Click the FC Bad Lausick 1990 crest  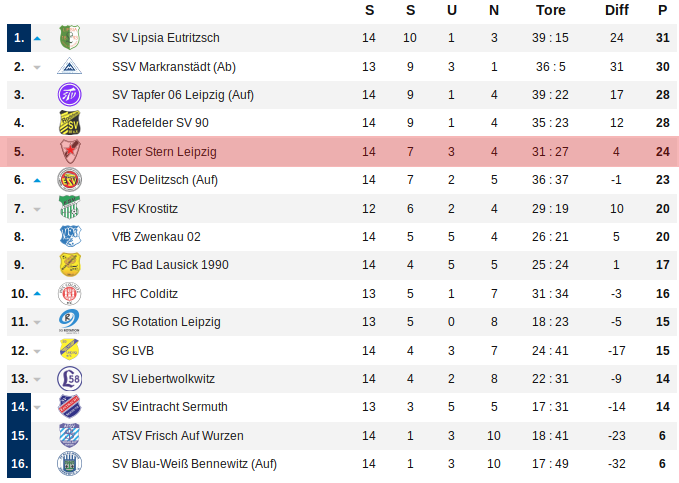[x=69, y=265]
